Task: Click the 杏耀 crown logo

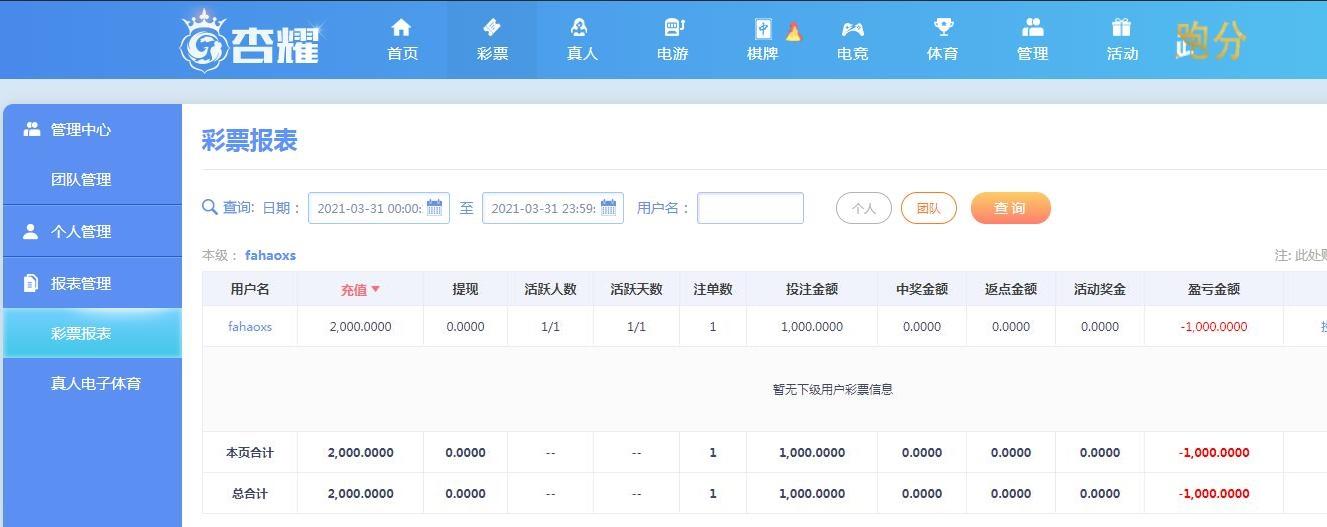Action: pyautogui.click(x=250, y=41)
